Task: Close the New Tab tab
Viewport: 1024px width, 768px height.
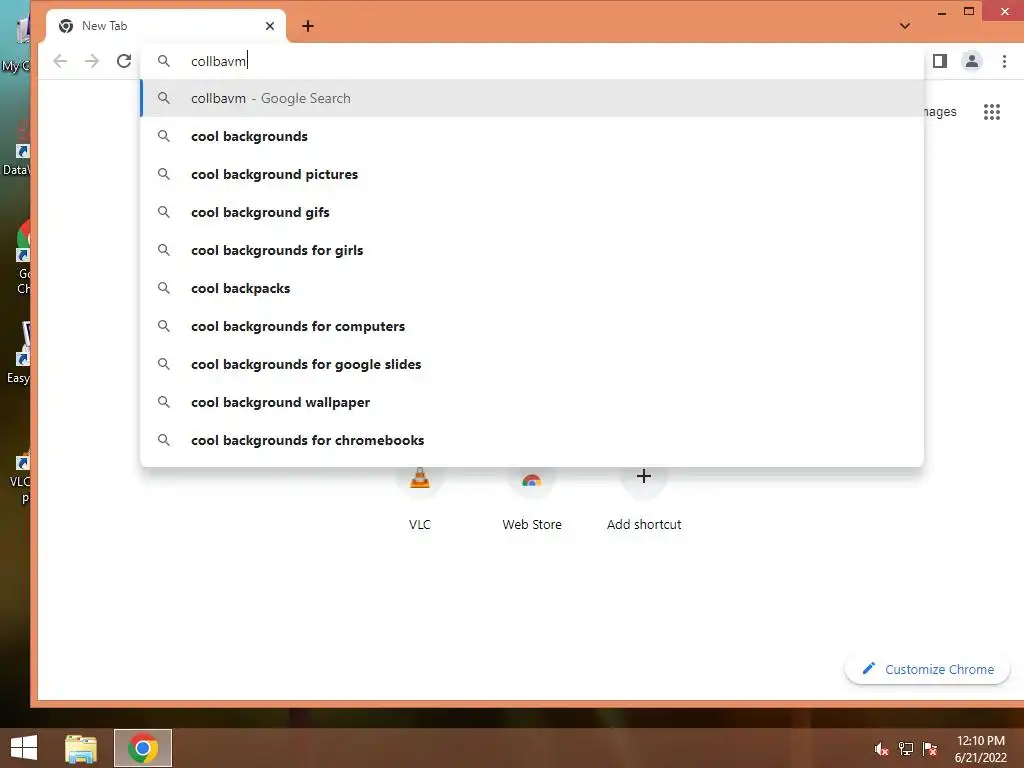Action: click(x=270, y=26)
